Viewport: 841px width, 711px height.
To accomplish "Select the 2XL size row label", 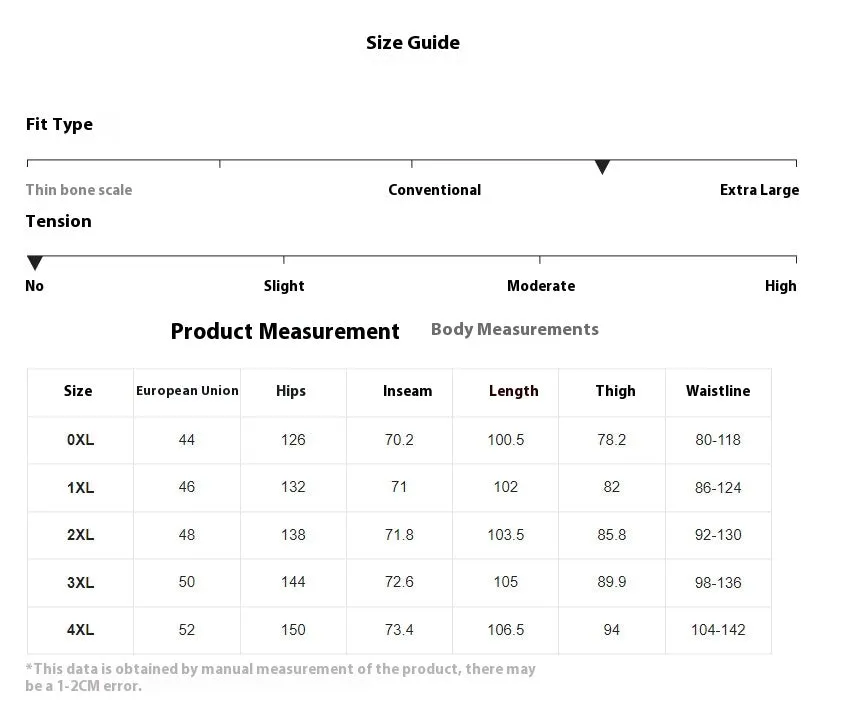I will [x=80, y=535].
